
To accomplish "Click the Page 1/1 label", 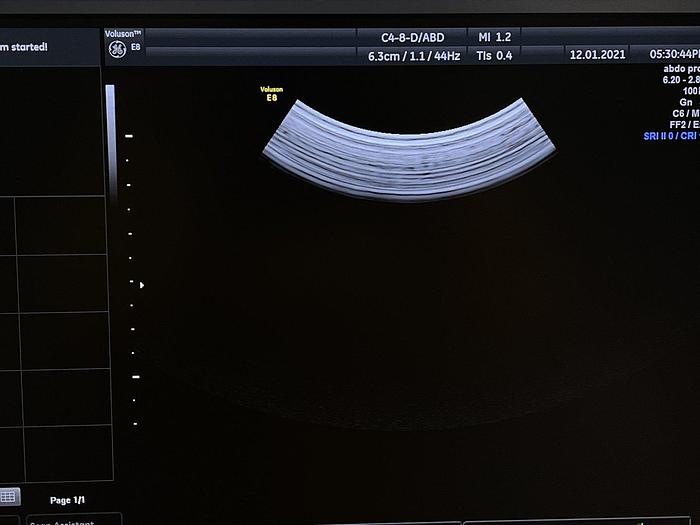I will click(68, 499).
